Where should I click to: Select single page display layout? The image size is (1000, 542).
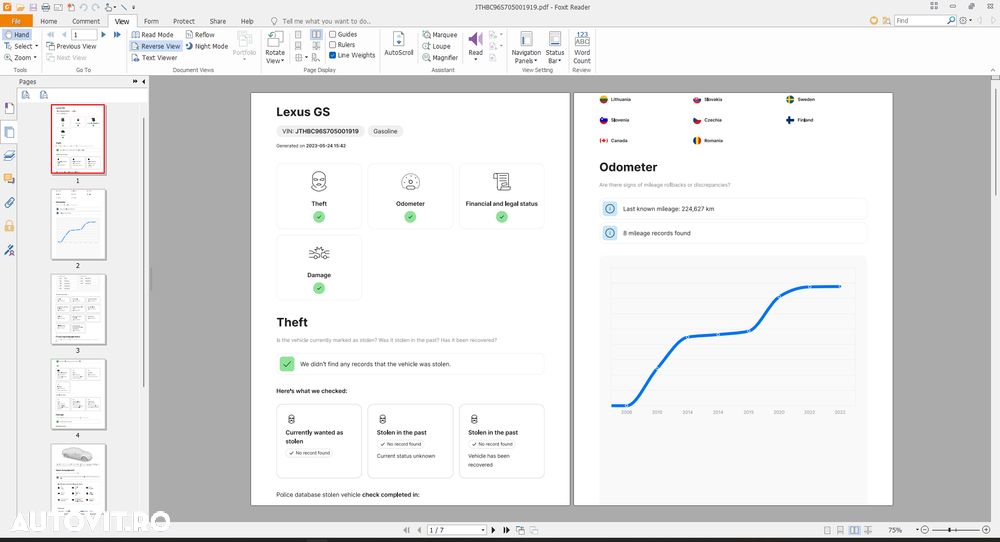(298, 34)
